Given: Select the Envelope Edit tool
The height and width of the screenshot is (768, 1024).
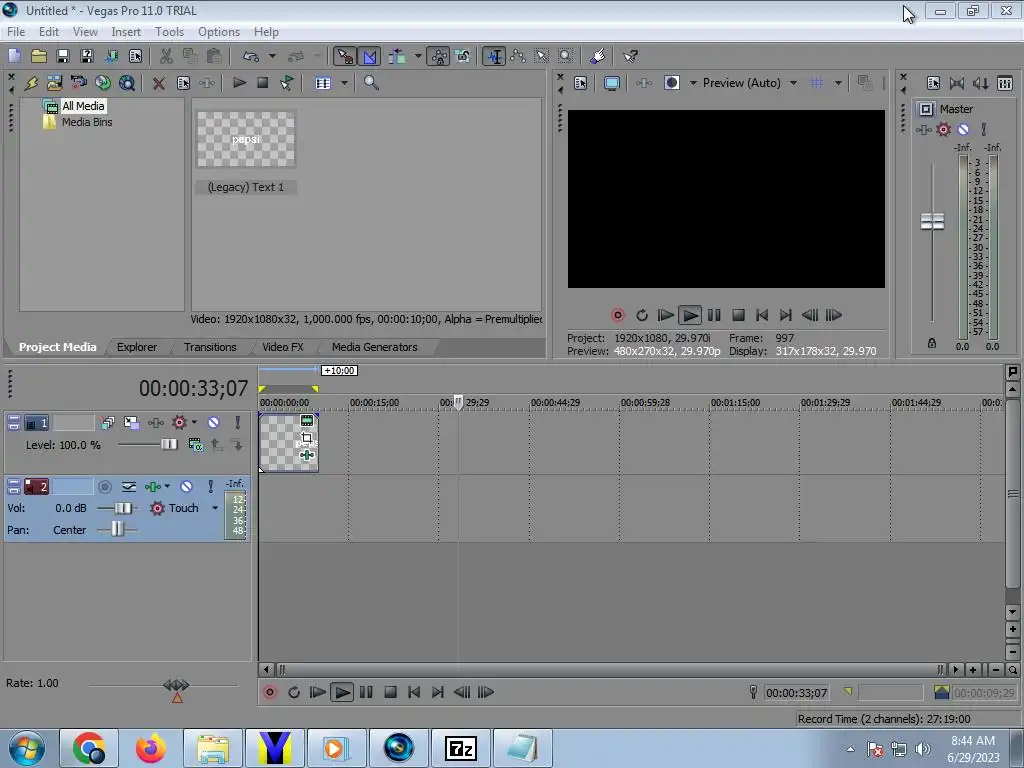Looking at the screenshot, I should [518, 56].
